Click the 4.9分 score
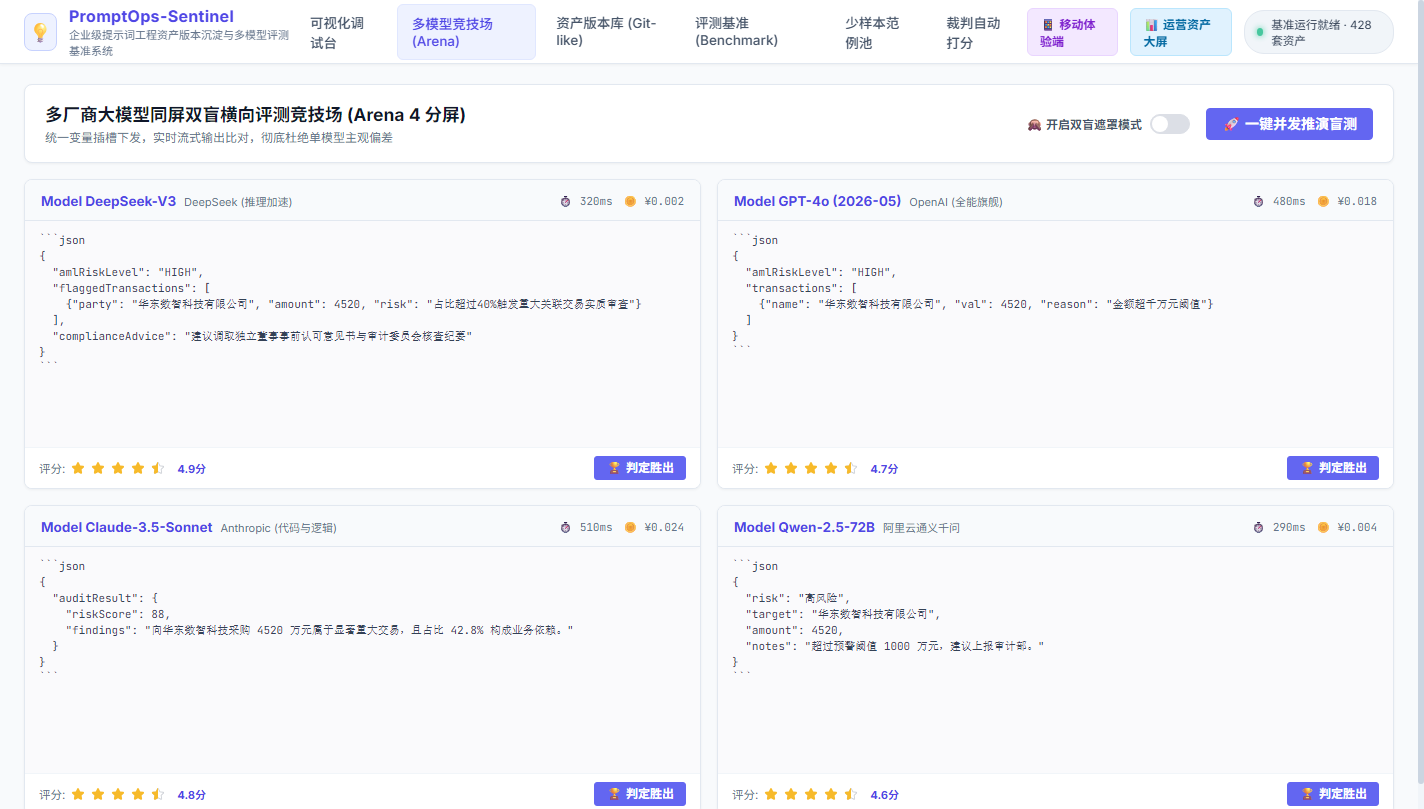This screenshot has height=809, width=1424. (192, 468)
